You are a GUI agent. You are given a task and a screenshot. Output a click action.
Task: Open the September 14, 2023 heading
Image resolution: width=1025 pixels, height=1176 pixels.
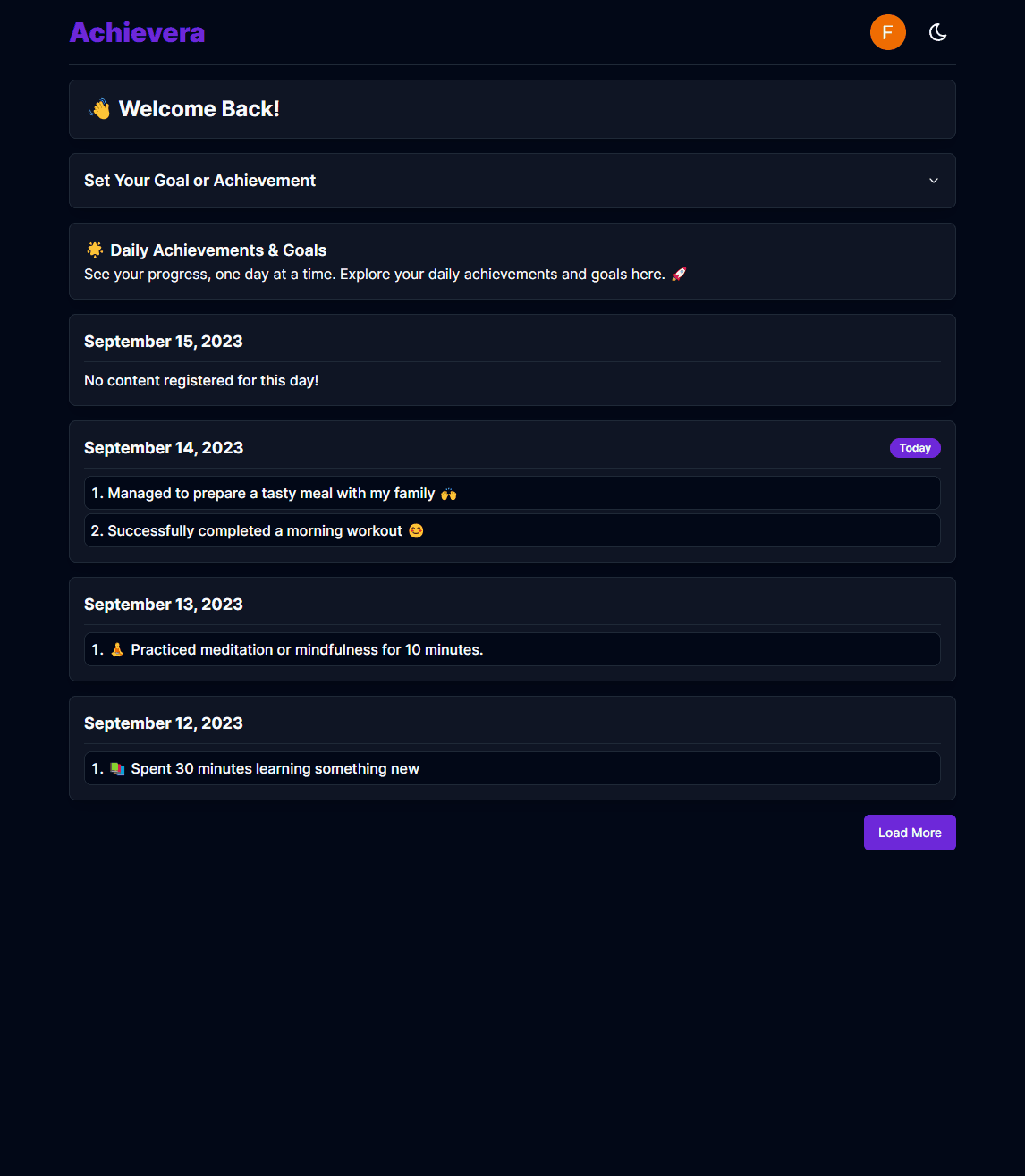pos(164,448)
